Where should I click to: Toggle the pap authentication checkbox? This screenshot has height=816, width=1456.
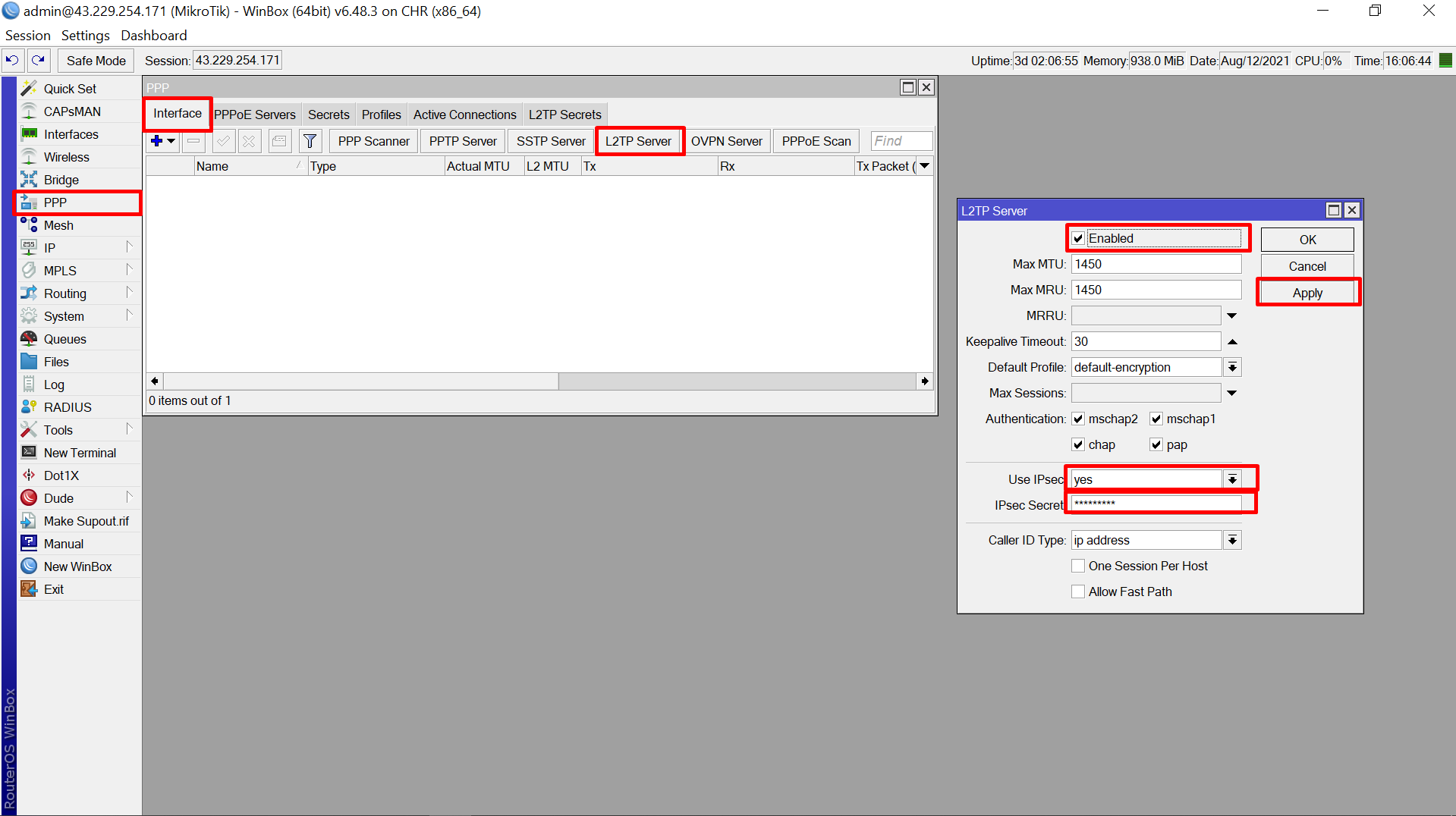pos(1156,444)
